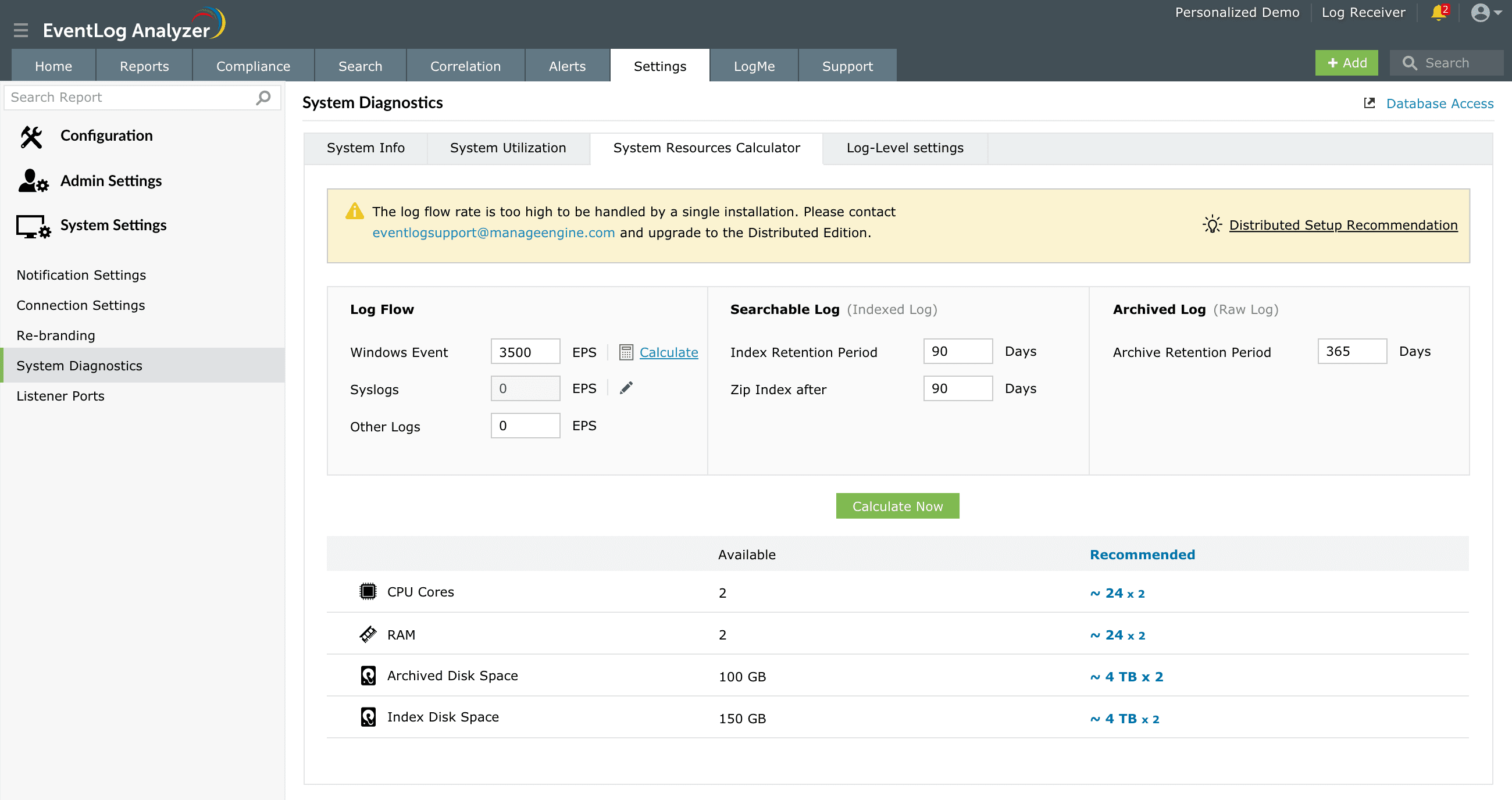
Task: Open the Log-Level settings tab
Action: pos(904,148)
